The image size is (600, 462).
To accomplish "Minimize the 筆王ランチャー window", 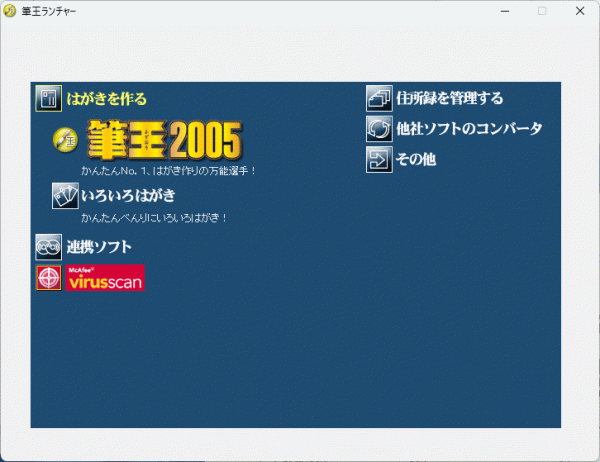I will tap(505, 11).
